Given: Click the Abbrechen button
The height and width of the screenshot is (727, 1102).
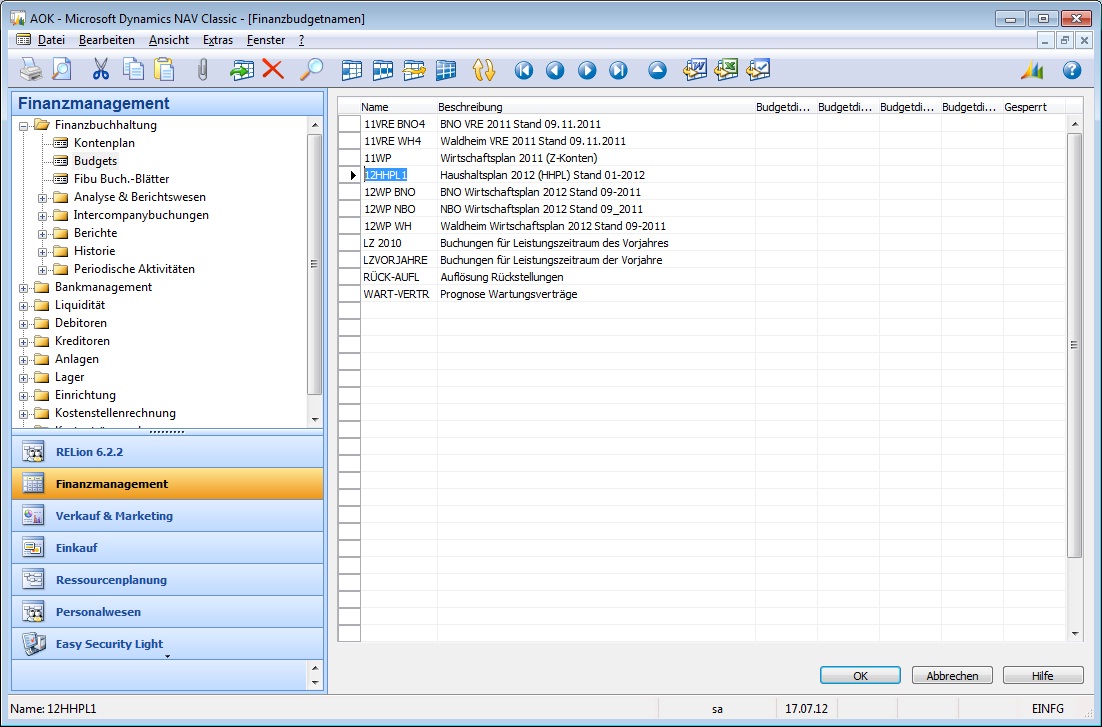Looking at the screenshot, I should 952,676.
